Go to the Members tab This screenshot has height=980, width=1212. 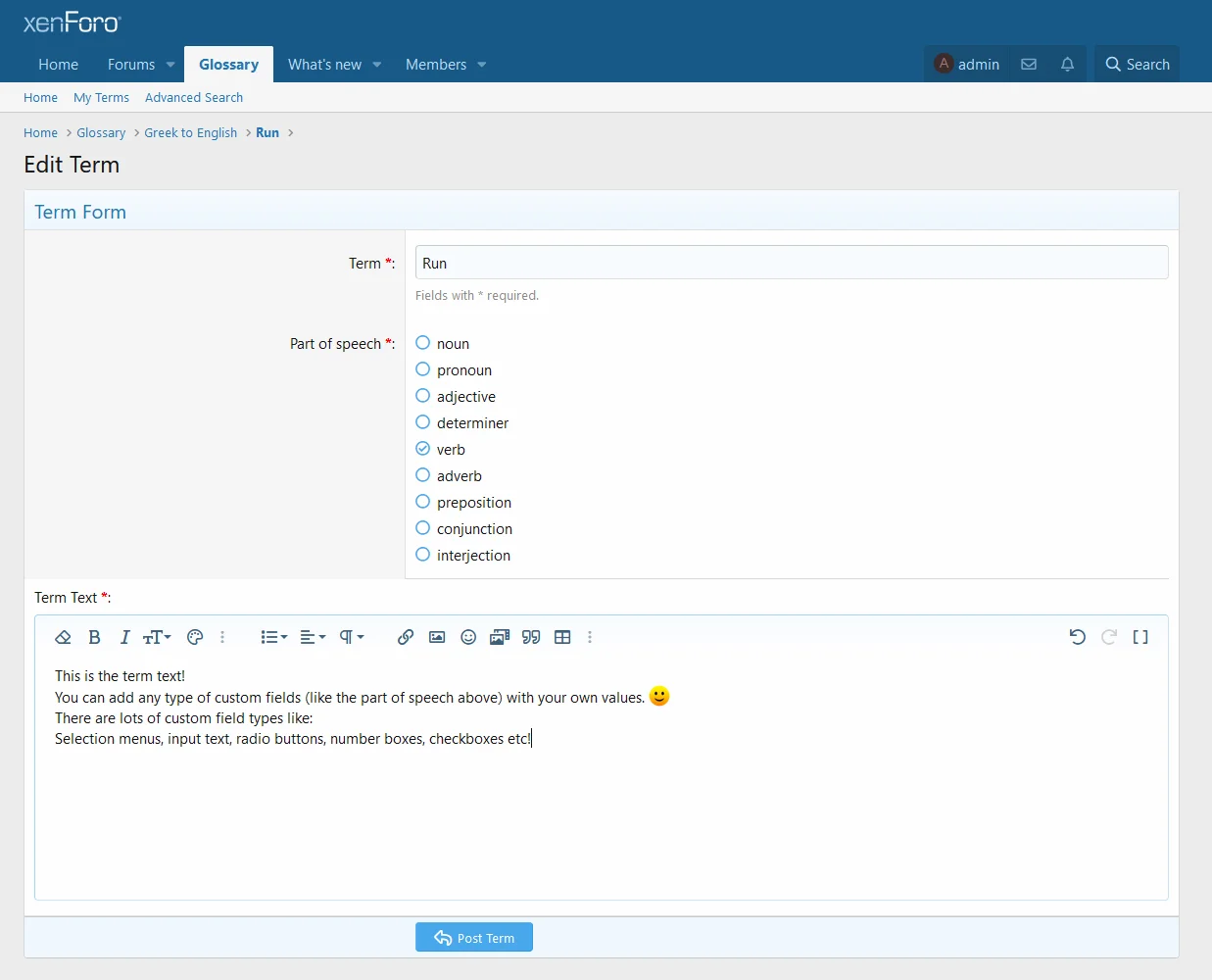coord(435,65)
